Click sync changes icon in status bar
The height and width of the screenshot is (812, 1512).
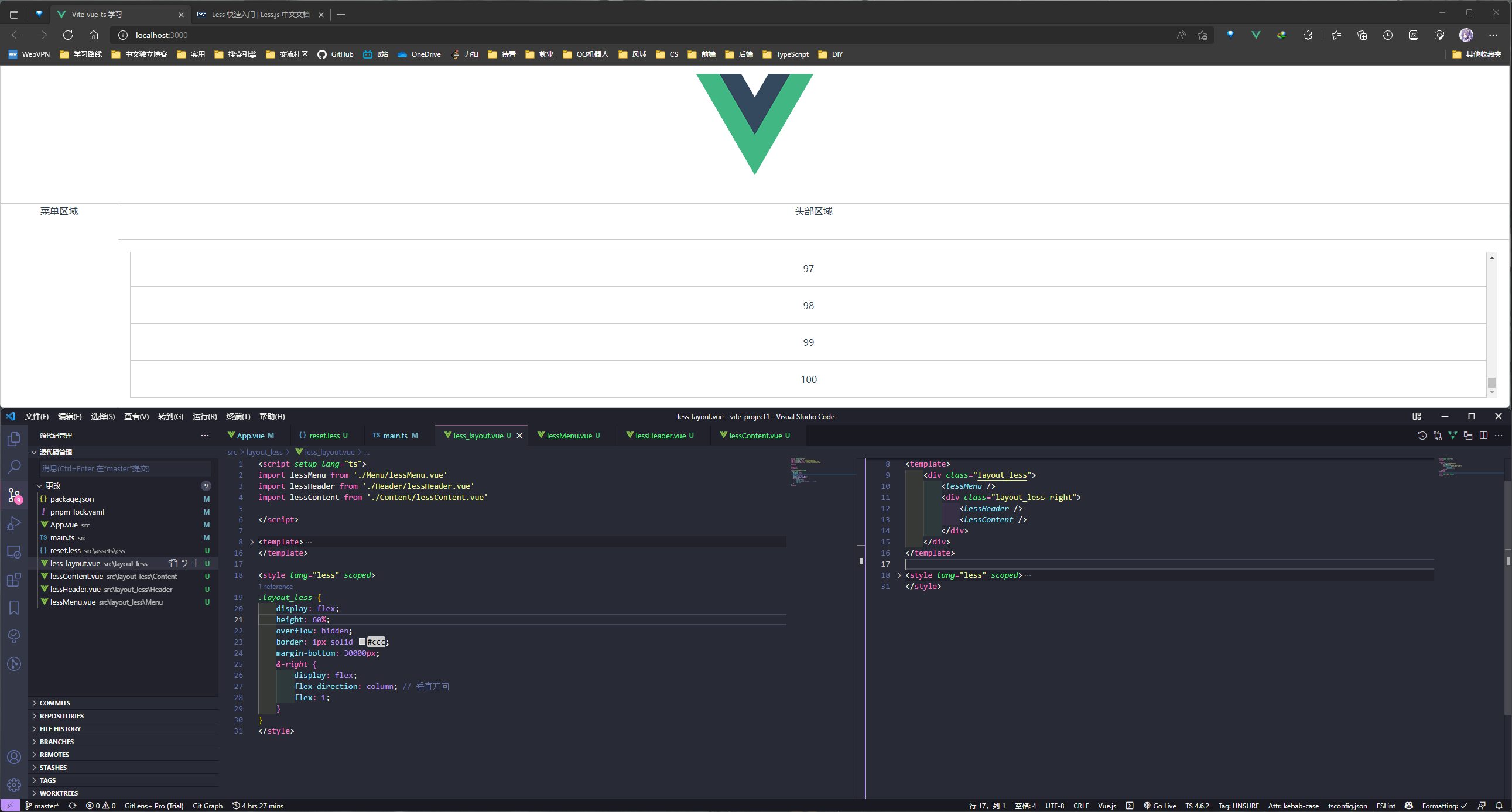click(72, 806)
